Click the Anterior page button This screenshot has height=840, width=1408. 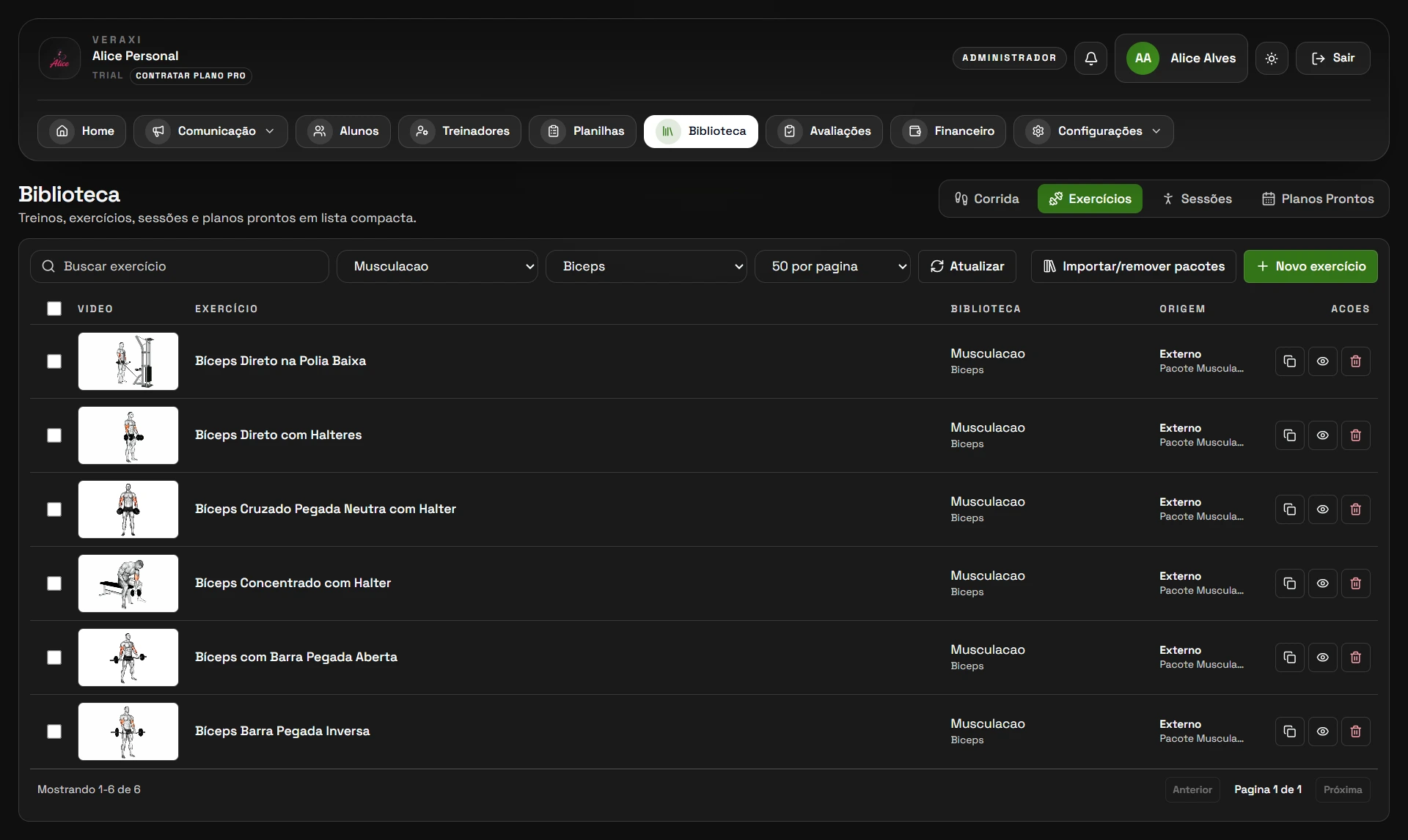pyautogui.click(x=1192, y=789)
